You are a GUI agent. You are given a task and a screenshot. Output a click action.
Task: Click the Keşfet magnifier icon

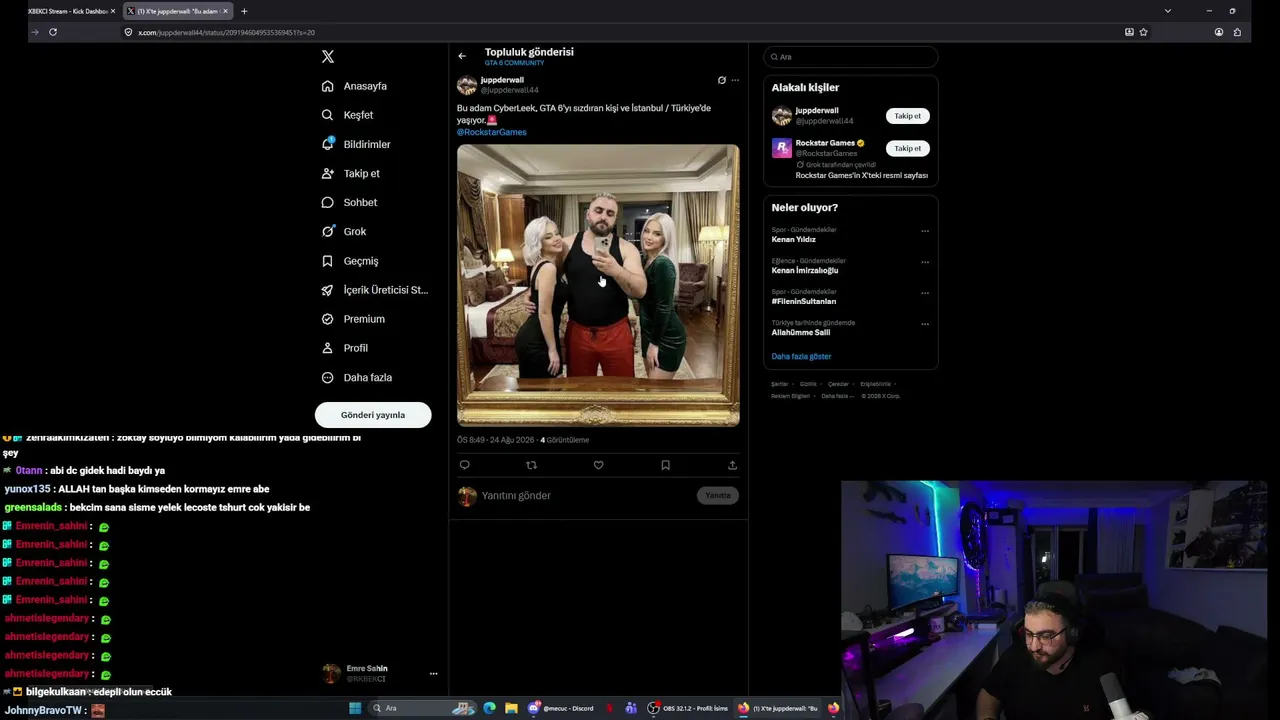click(x=327, y=115)
